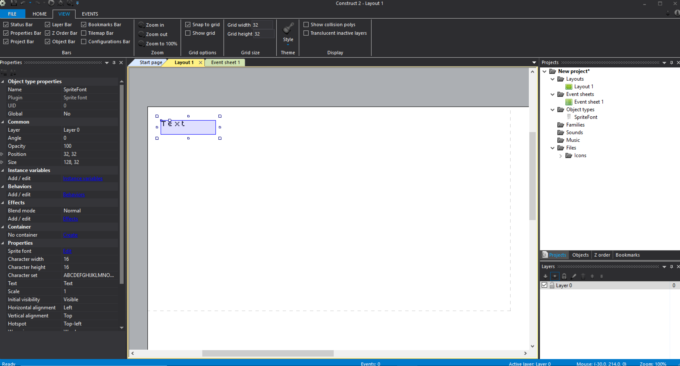Enable Show collision polys checkbox
Image resolution: width=680 pixels, height=366 pixels.
(x=306, y=25)
